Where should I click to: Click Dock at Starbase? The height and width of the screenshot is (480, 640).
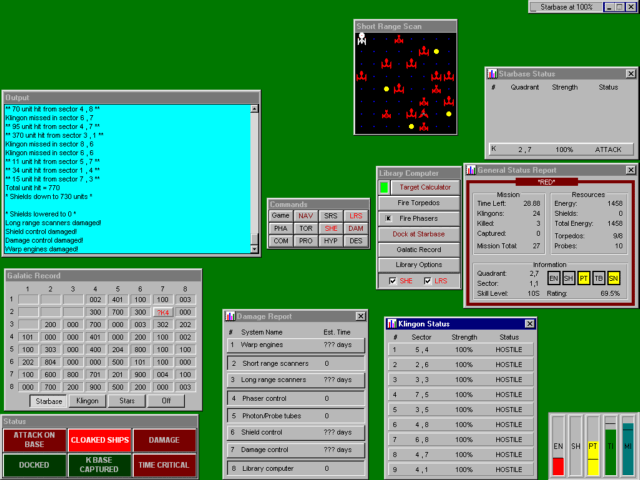point(419,234)
